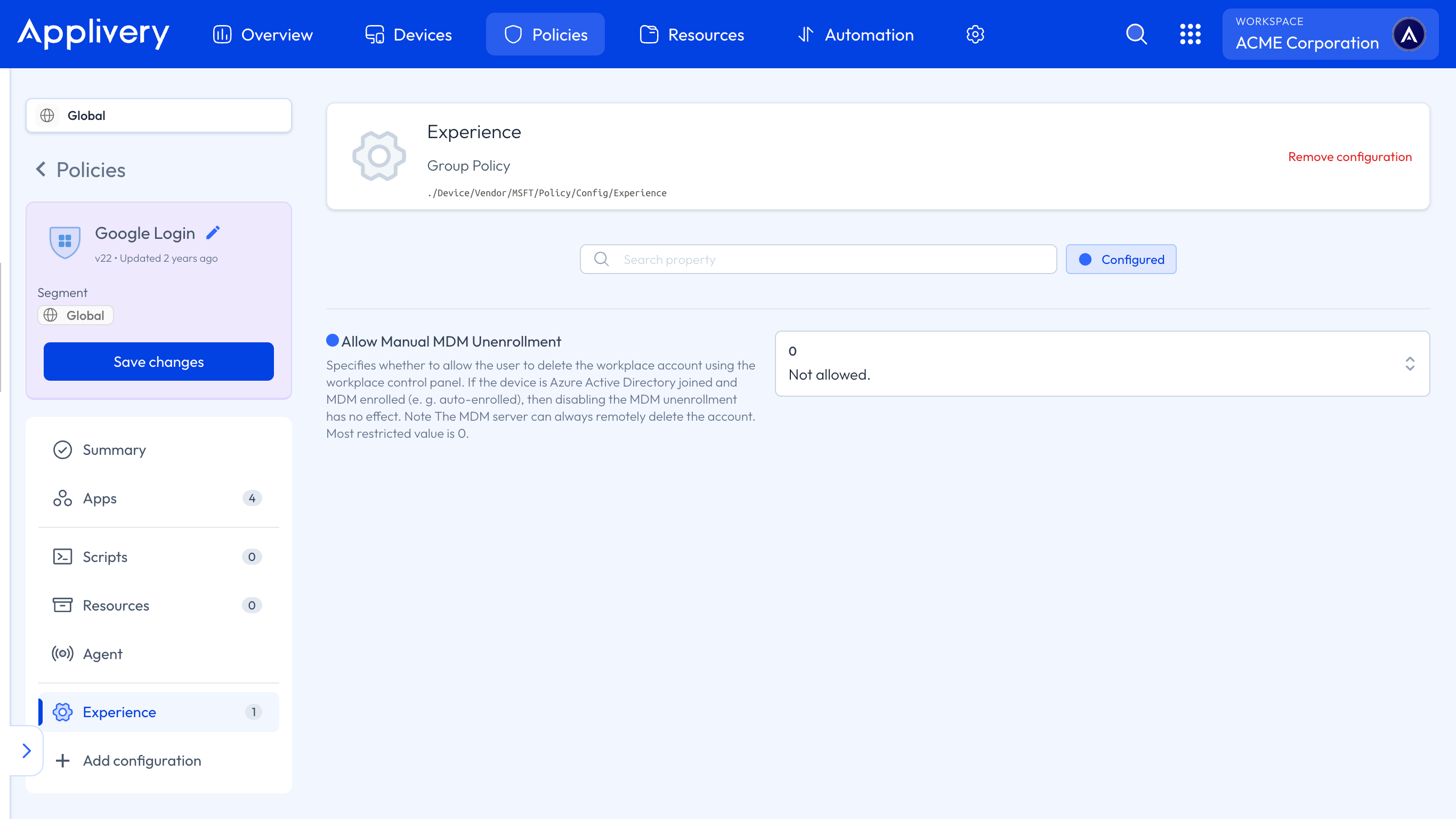This screenshot has width=1456, height=819.
Task: Click Add configuration in the sidebar
Action: coord(141,761)
